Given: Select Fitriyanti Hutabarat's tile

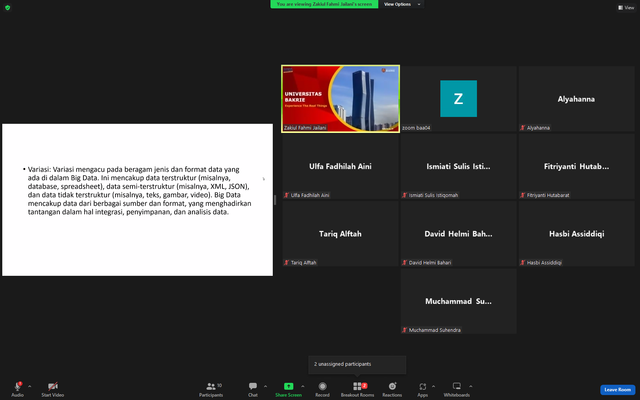Looking at the screenshot, I should click(576, 166).
